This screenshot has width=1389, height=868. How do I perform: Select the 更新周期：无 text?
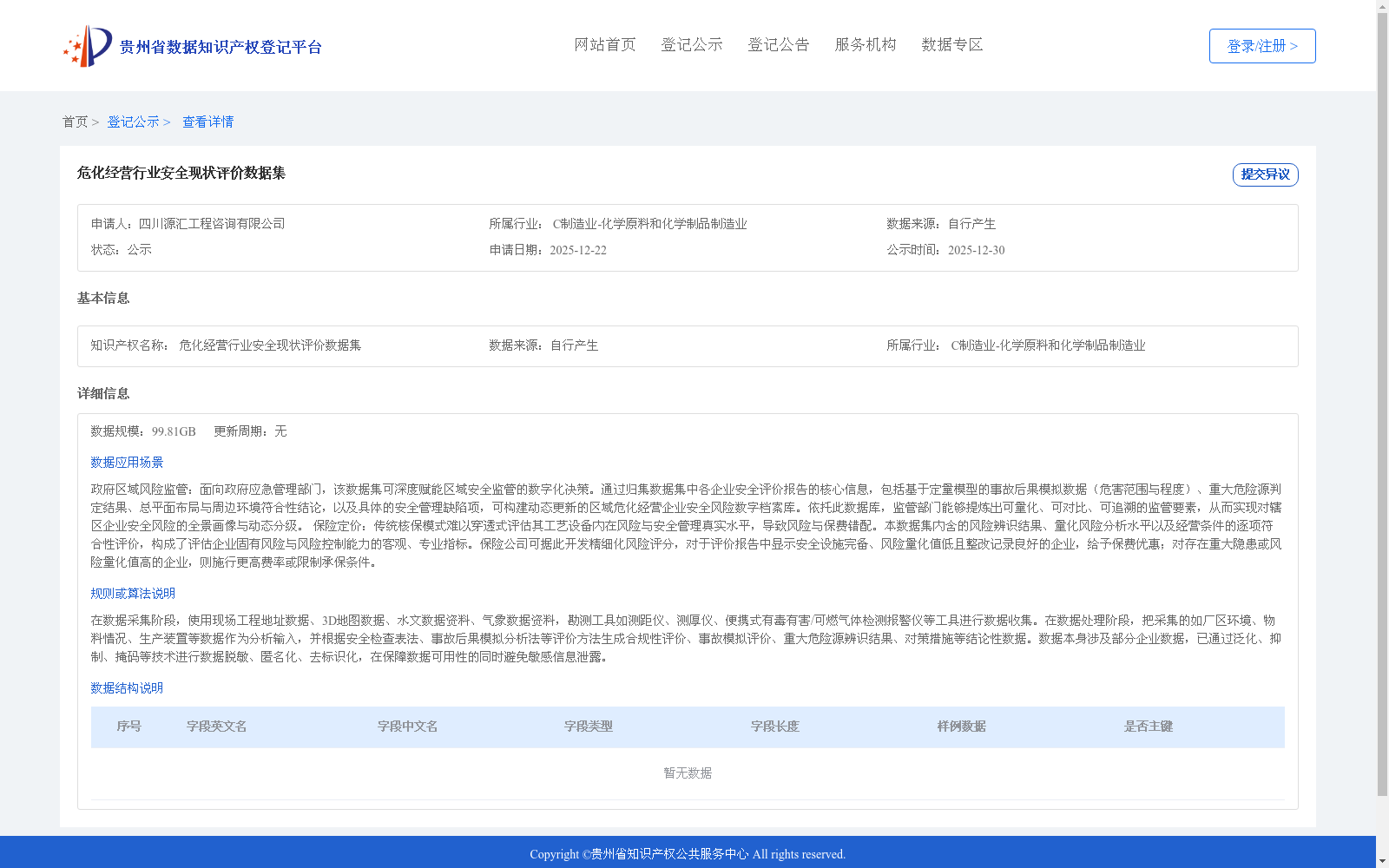point(250,431)
